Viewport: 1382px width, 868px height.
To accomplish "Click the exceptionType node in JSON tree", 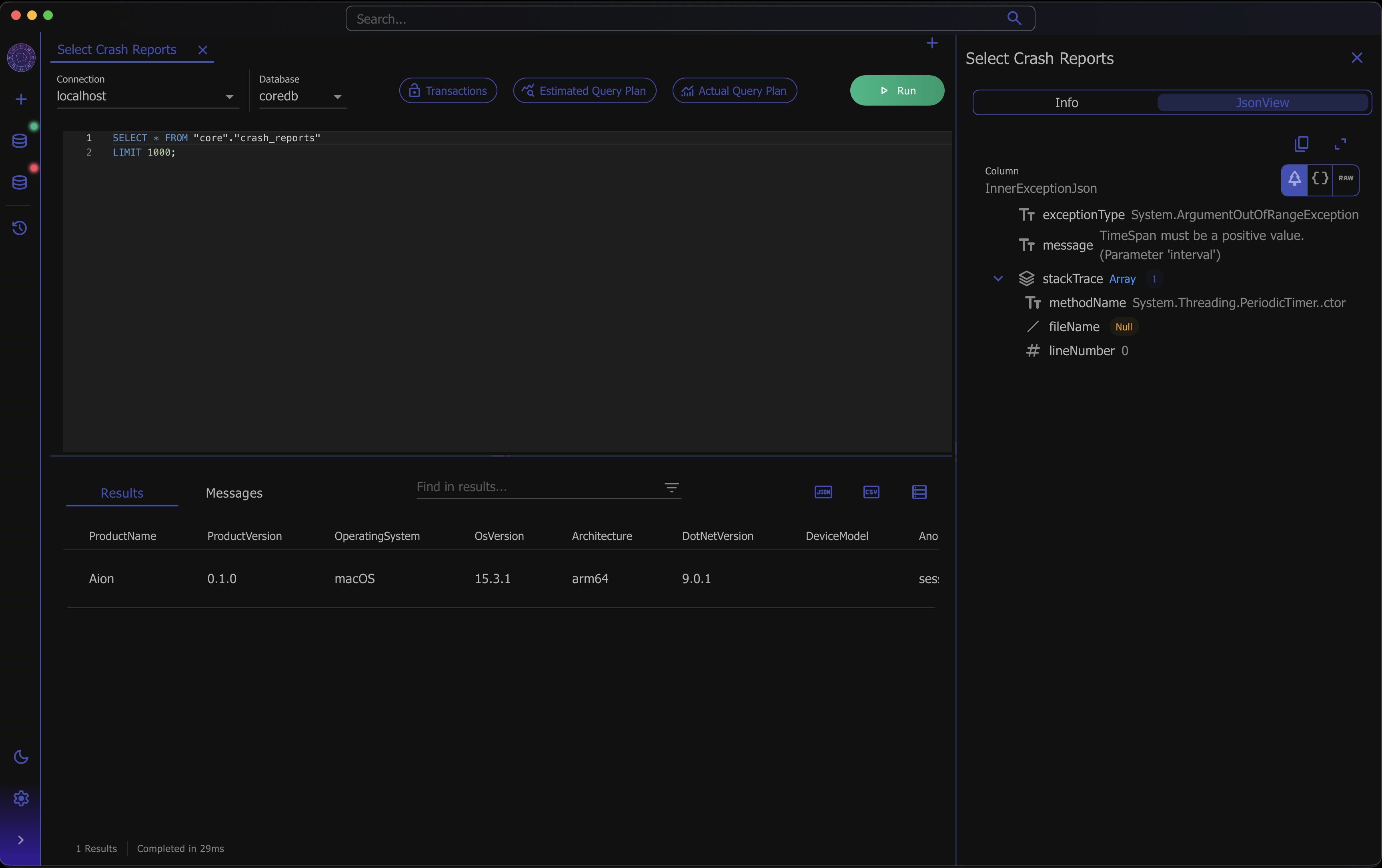I will (1188, 214).
